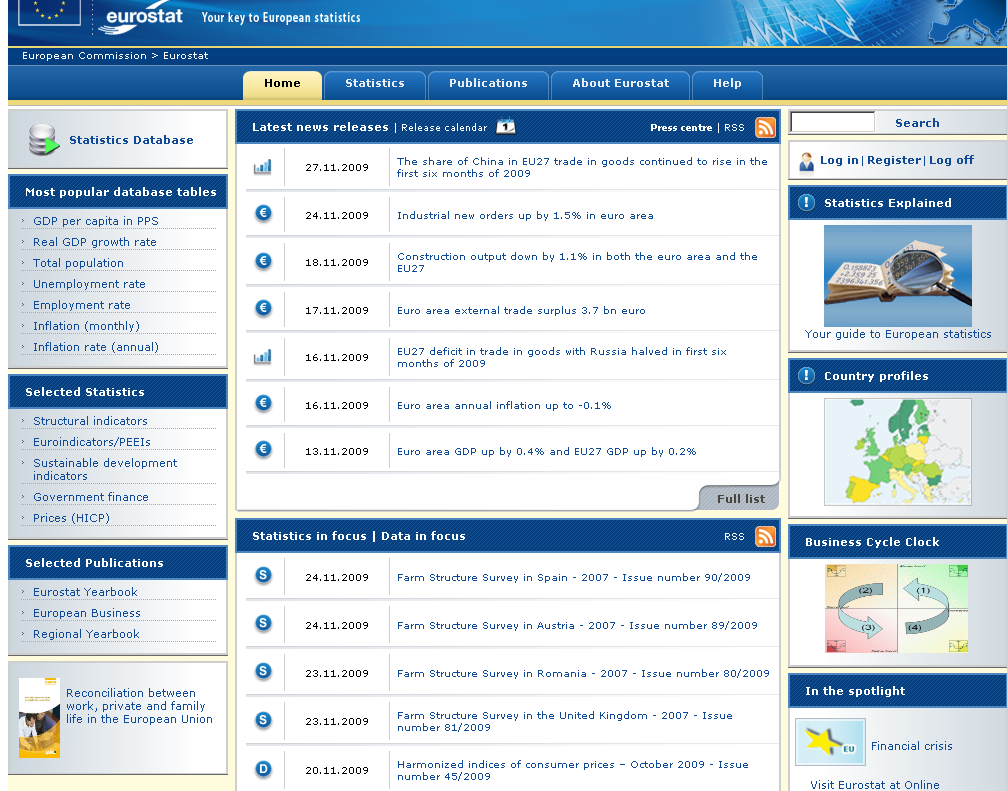Click inside the search text field

coord(832,121)
